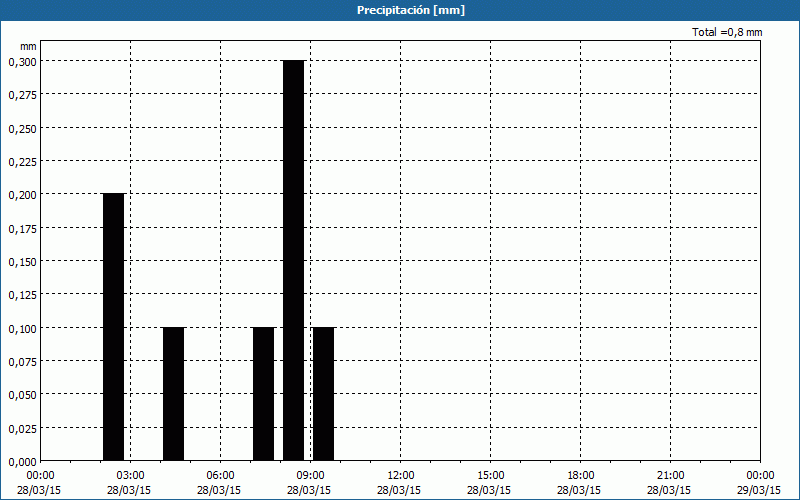
Task: Click the 0,100 y-axis label
Action: [x=22, y=328]
